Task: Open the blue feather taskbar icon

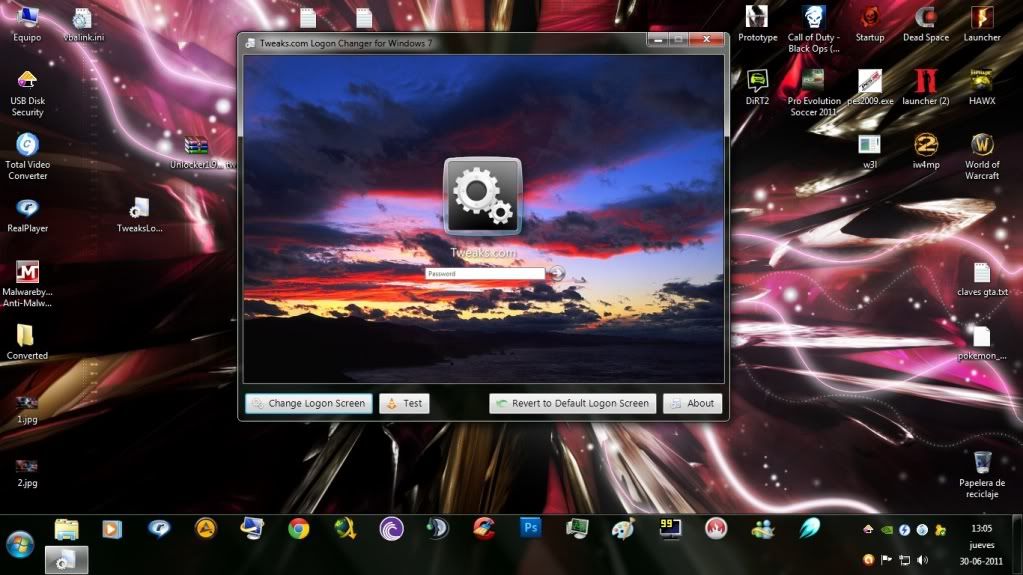Action: coord(809,529)
